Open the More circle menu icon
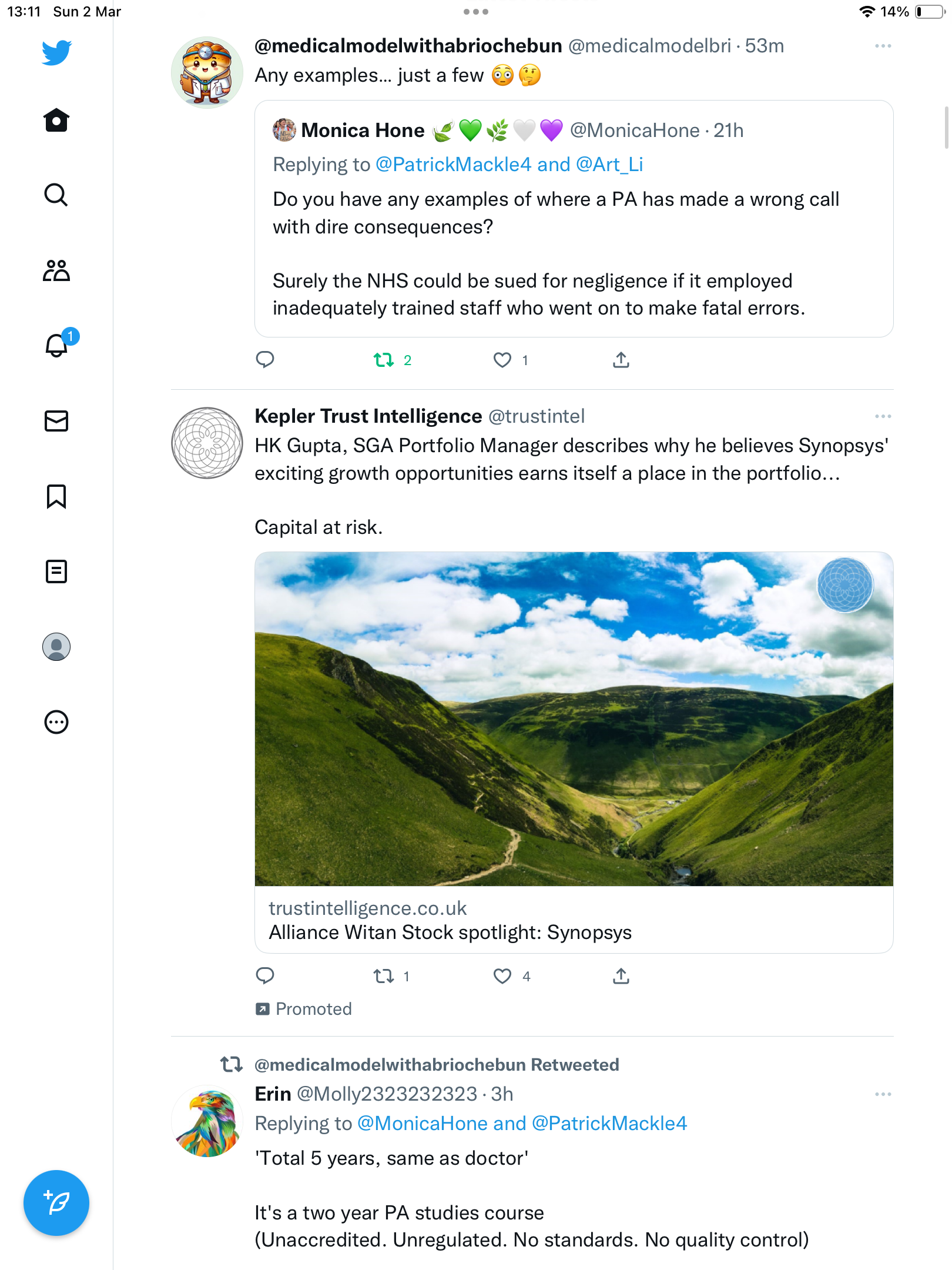The height and width of the screenshot is (1270, 952). [56, 722]
